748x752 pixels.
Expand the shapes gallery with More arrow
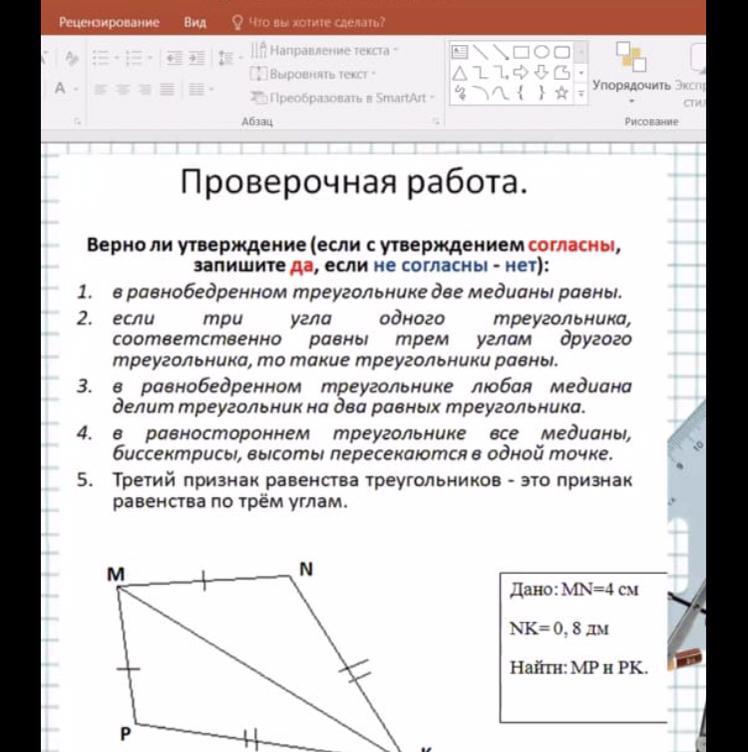(x=581, y=93)
